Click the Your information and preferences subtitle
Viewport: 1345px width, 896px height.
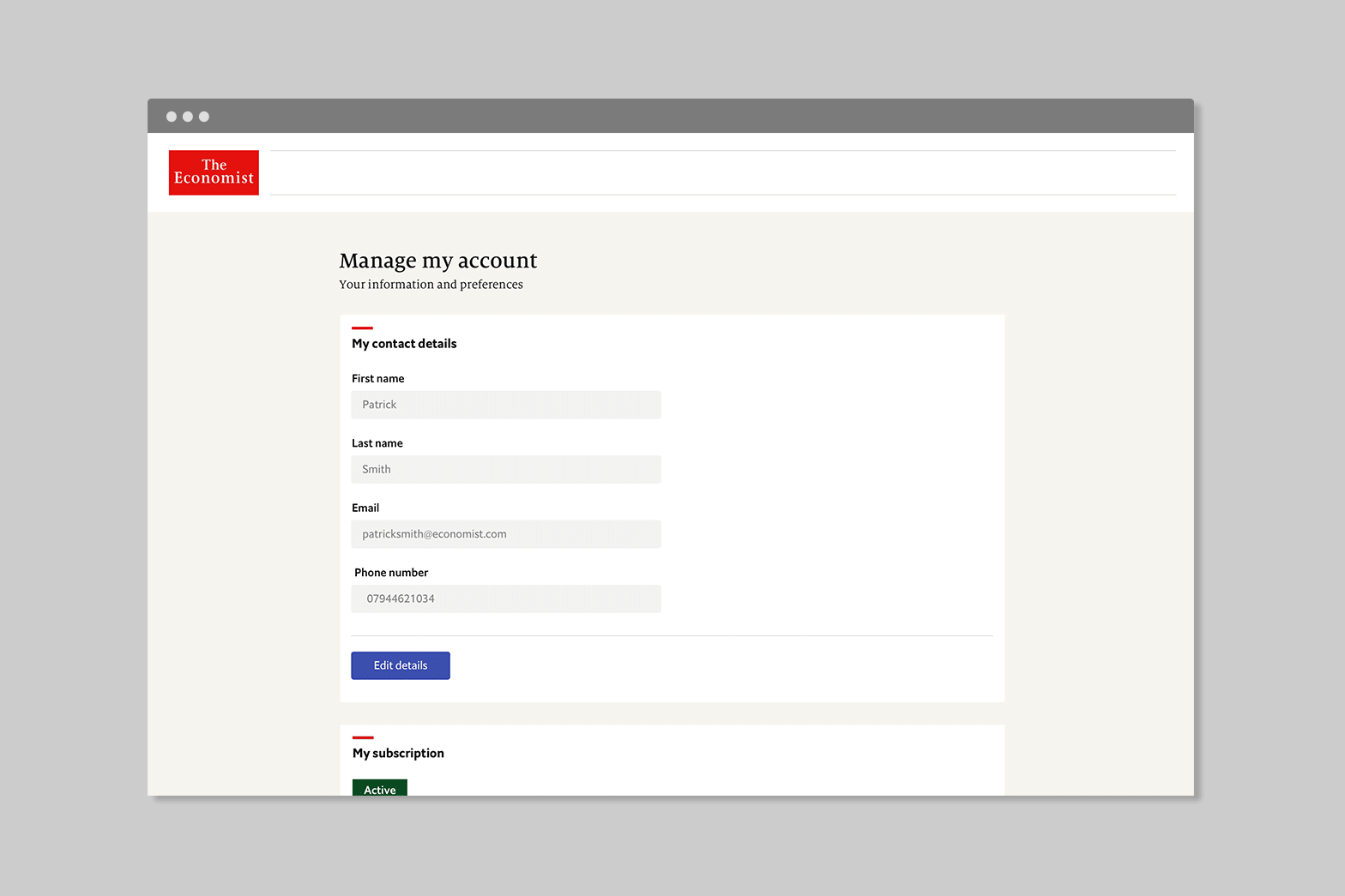[x=431, y=285]
